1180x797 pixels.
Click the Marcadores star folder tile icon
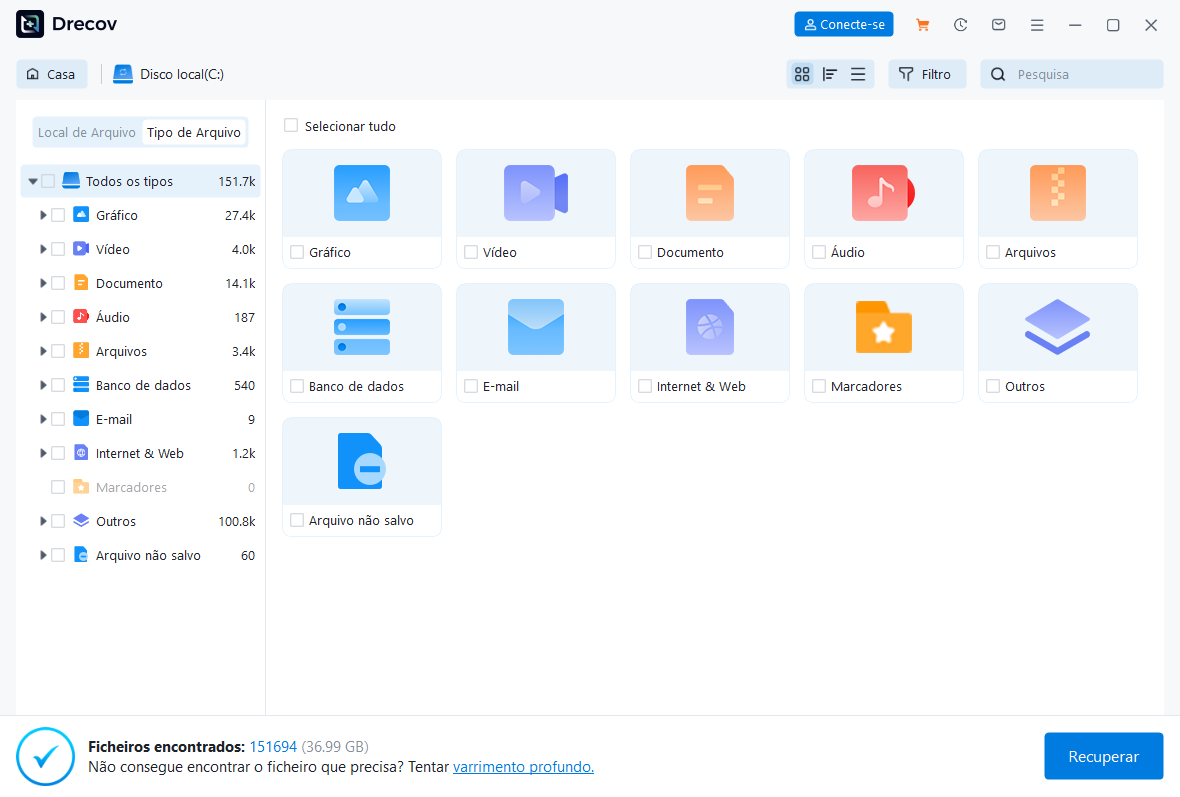pos(883,327)
